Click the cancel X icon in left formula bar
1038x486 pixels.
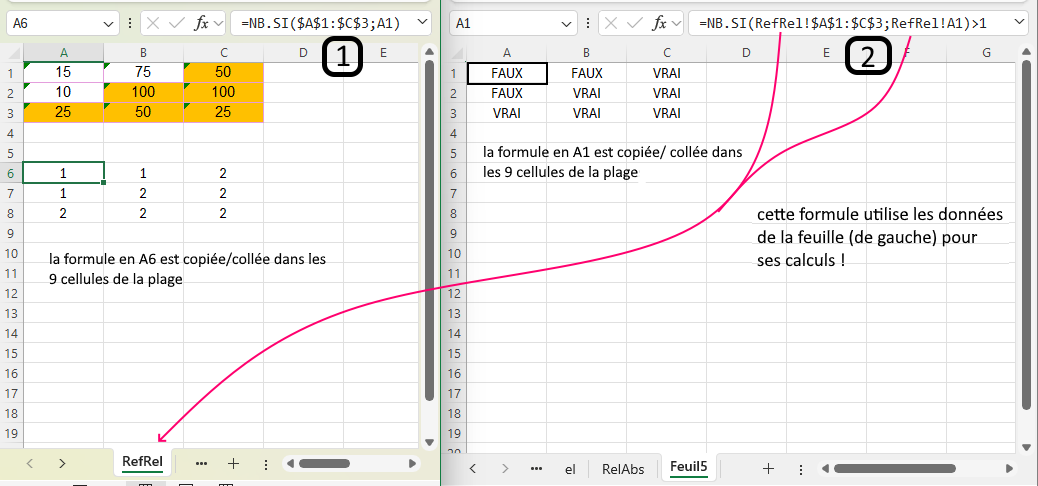tap(151, 22)
